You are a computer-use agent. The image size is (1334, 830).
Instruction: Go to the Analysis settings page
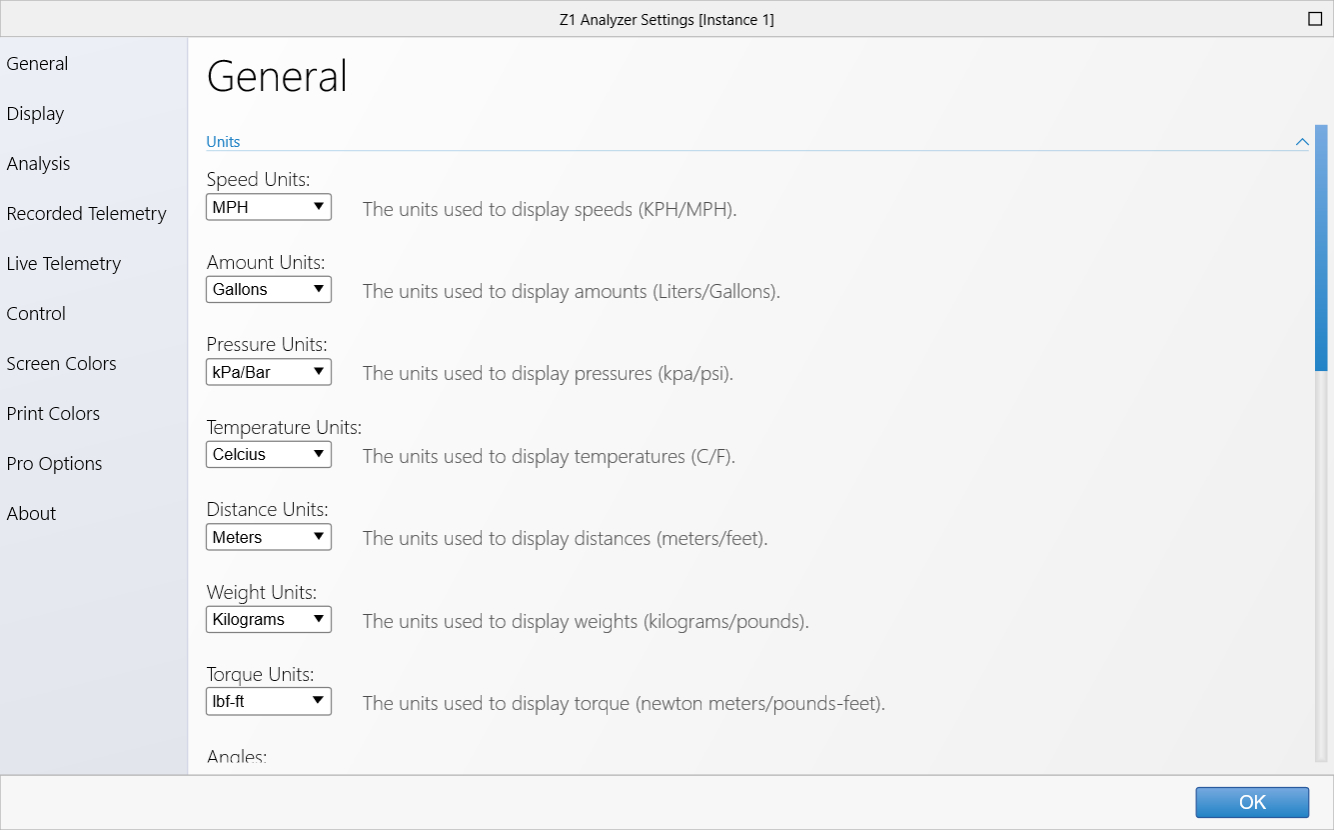(38, 164)
